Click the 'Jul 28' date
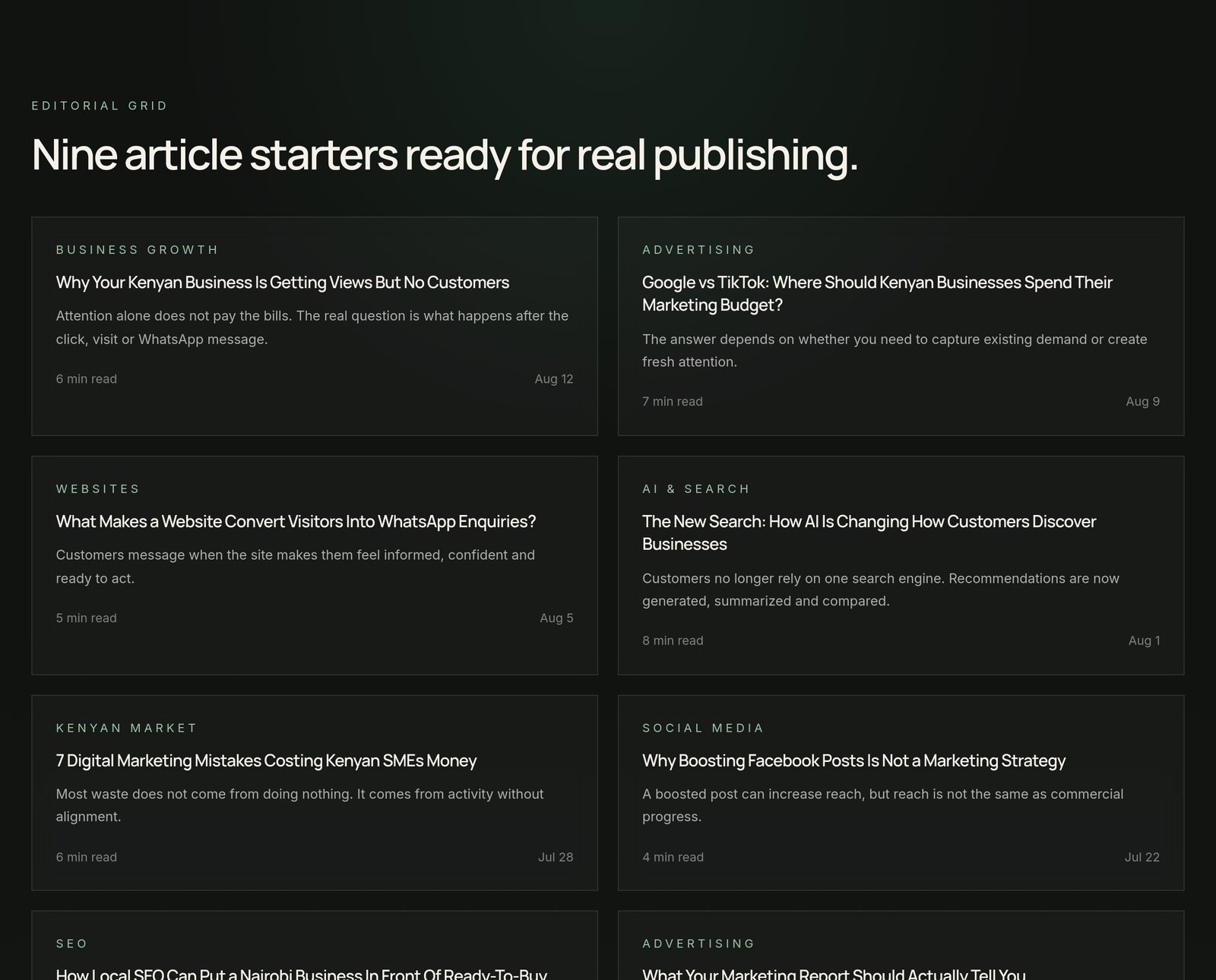The height and width of the screenshot is (980, 1216). 556,857
